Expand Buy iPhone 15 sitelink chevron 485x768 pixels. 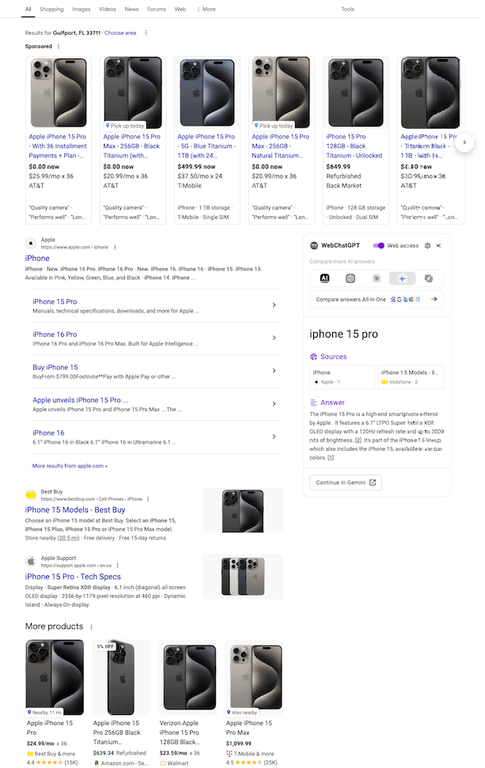click(x=274, y=371)
